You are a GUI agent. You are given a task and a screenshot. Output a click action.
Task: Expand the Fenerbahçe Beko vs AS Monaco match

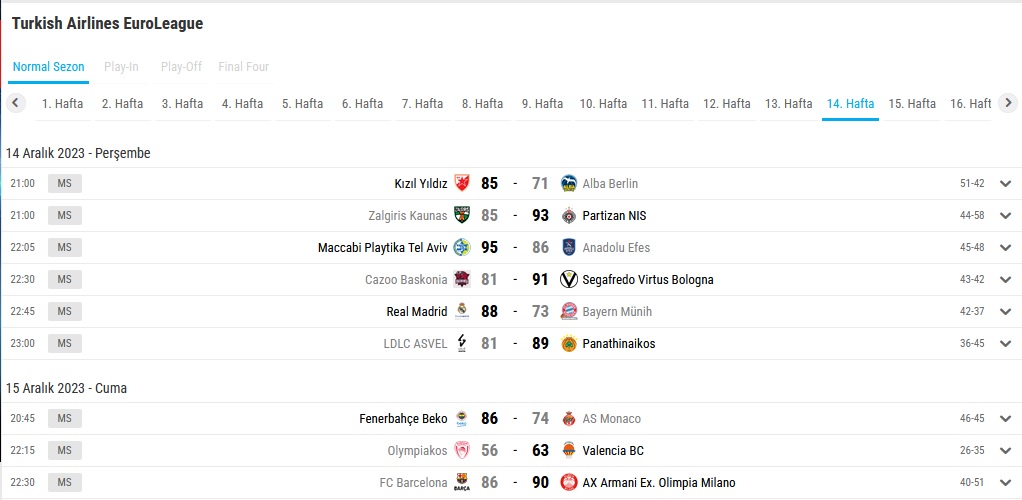coord(1006,419)
